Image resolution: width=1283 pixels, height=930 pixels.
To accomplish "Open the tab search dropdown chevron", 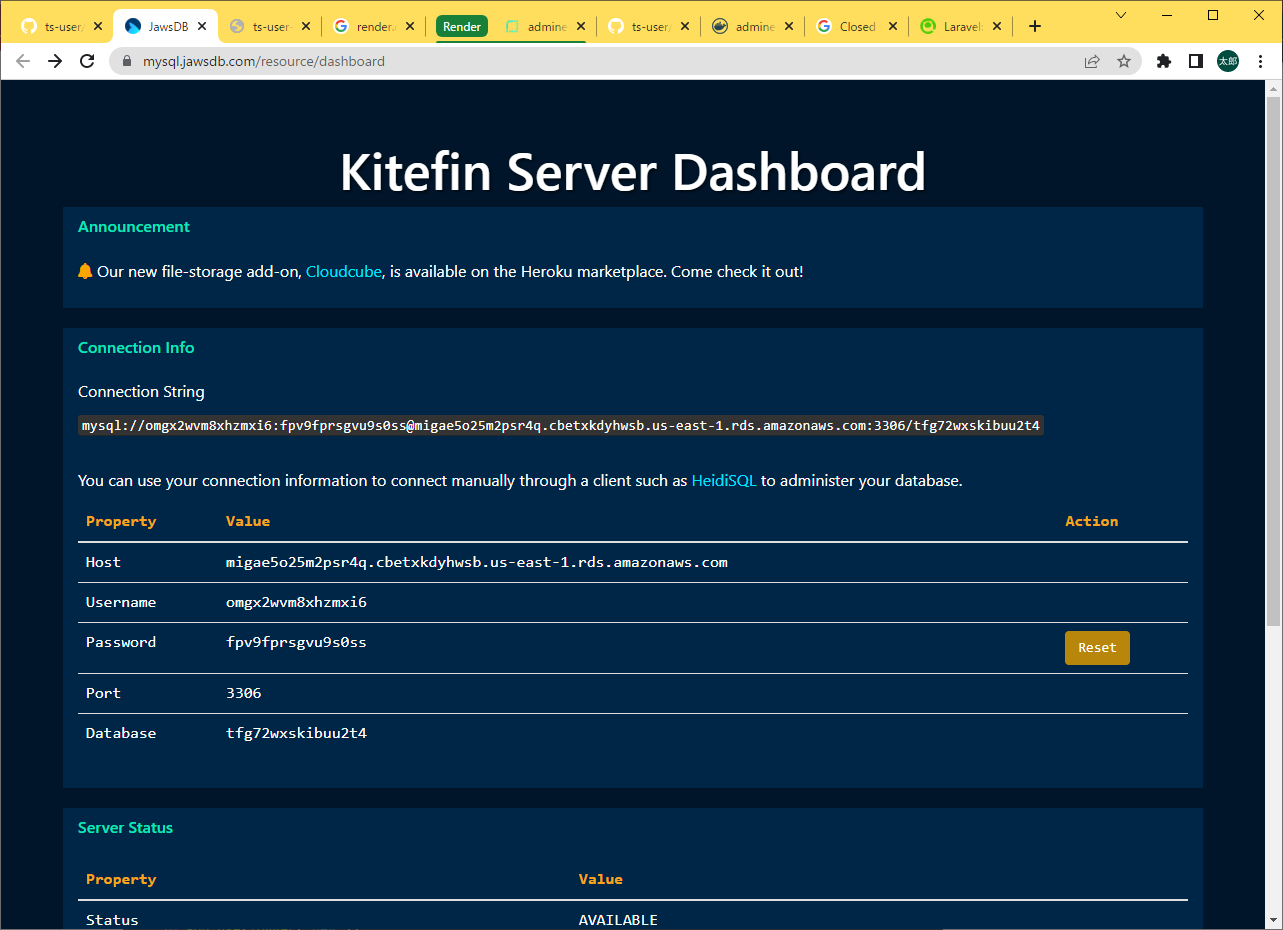I will click(1121, 15).
